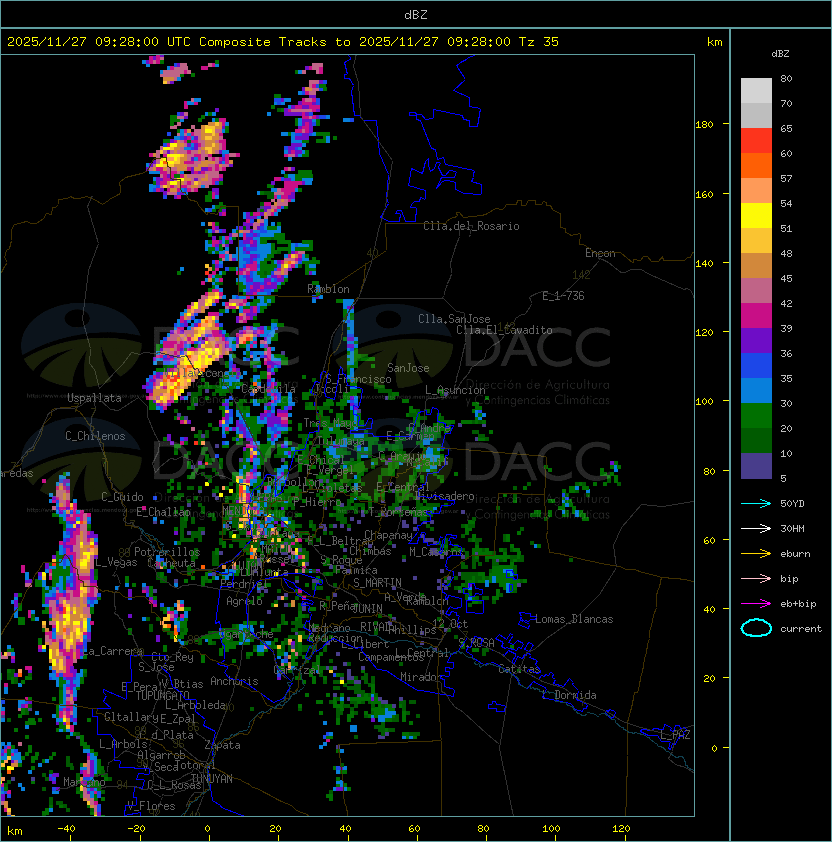The image size is (832, 842).
Task: Click the 'C_Chilenos' place label
Action: pos(95,436)
